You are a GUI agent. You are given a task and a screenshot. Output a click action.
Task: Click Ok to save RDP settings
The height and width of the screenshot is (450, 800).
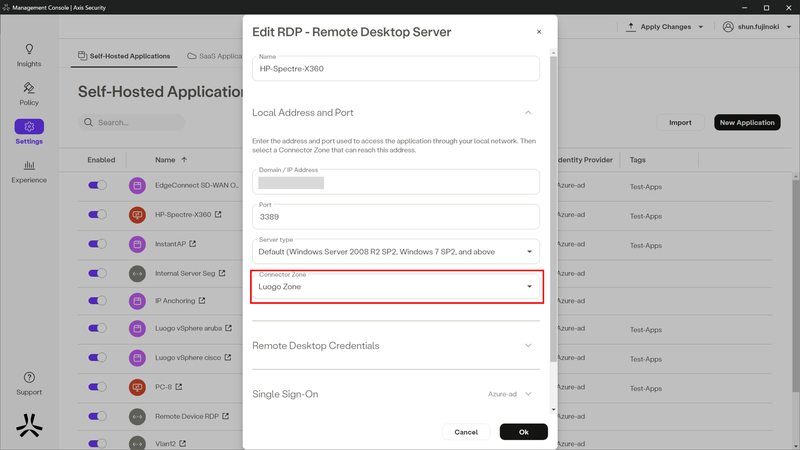click(x=523, y=432)
